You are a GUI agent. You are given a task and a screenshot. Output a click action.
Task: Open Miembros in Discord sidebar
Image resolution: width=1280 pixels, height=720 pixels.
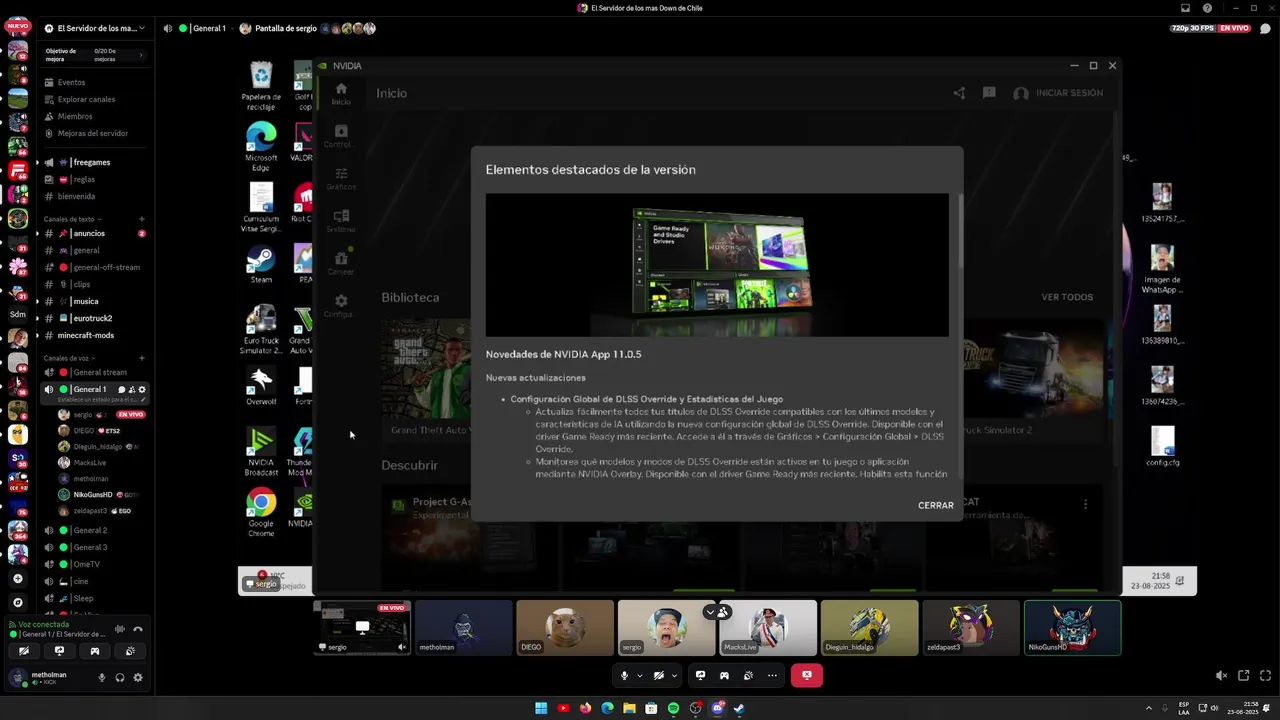point(94,116)
